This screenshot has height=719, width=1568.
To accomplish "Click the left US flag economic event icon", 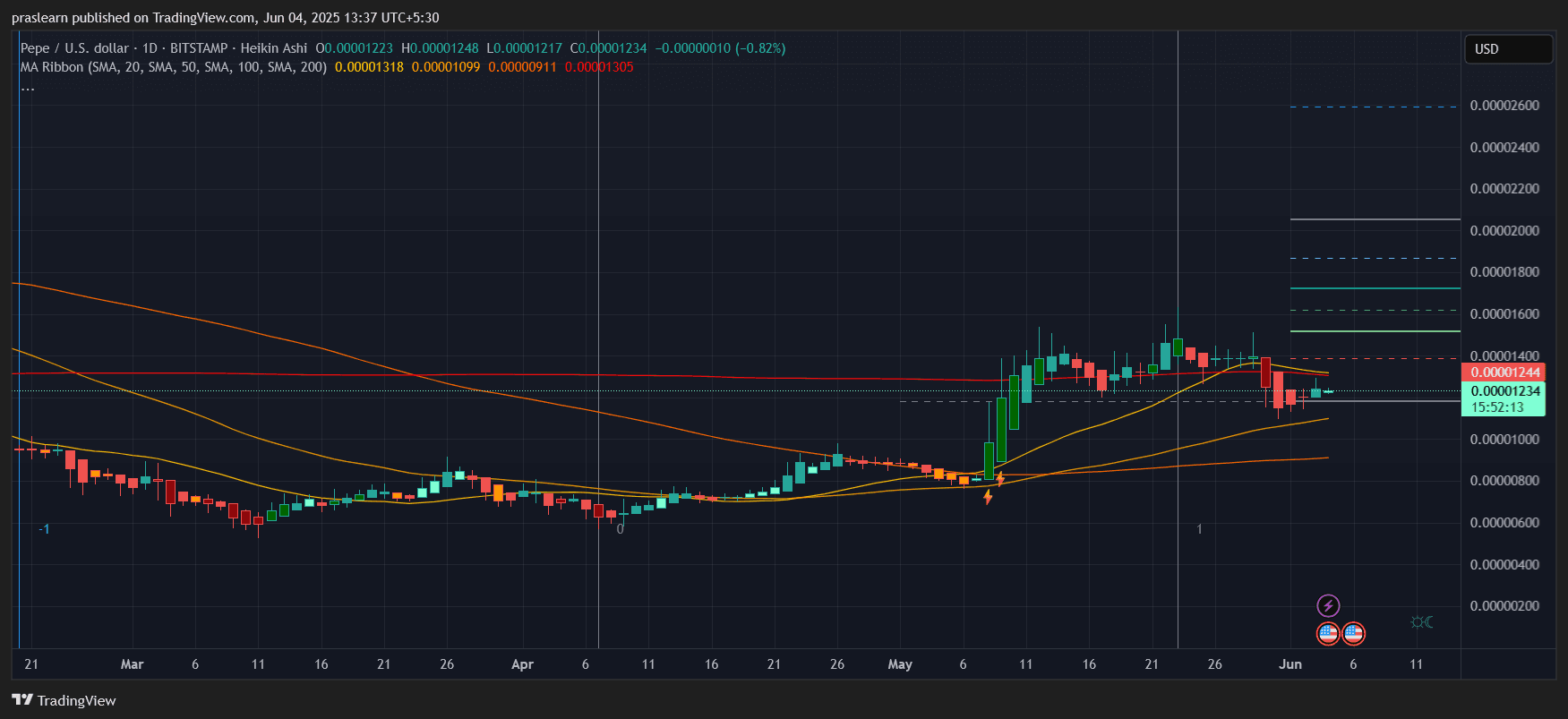I will point(1328,634).
